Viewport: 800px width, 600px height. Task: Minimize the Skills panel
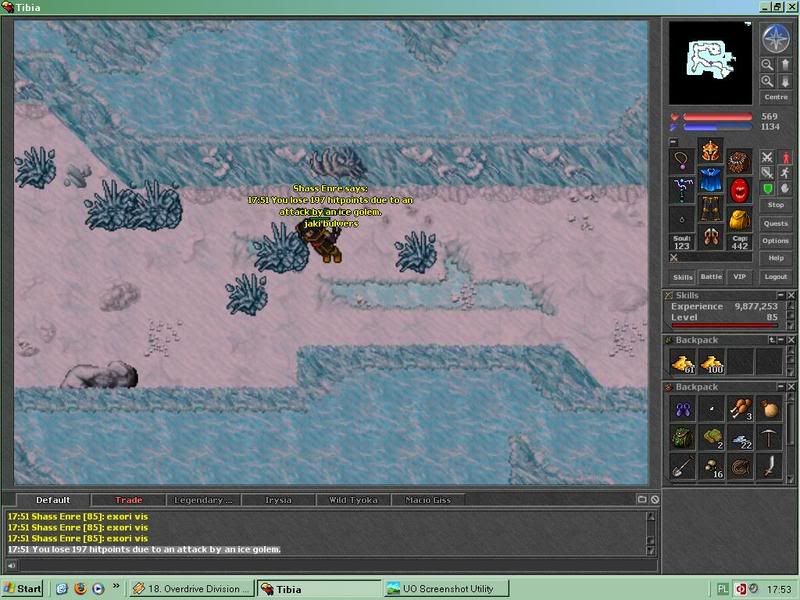pyautogui.click(x=781, y=295)
